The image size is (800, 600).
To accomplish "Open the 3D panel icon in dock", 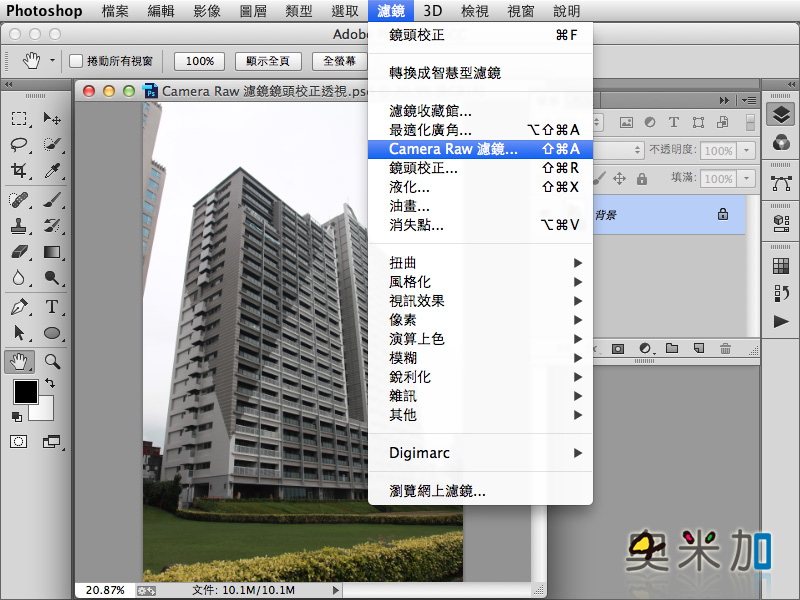I will 781,223.
